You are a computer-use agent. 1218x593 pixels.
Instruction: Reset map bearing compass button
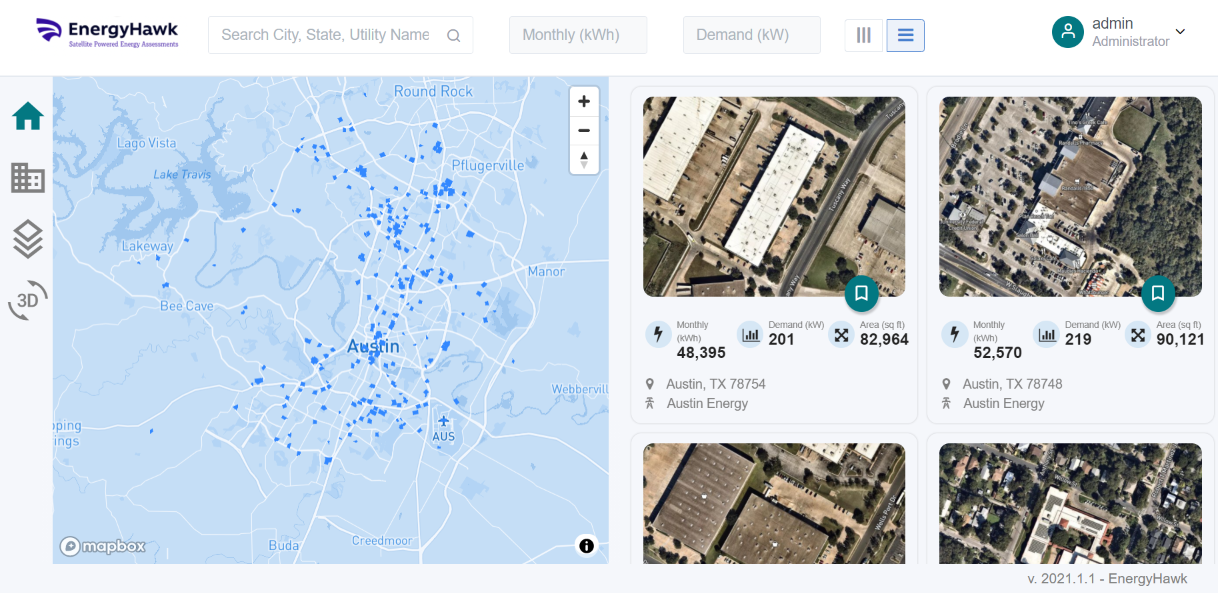coord(584,159)
